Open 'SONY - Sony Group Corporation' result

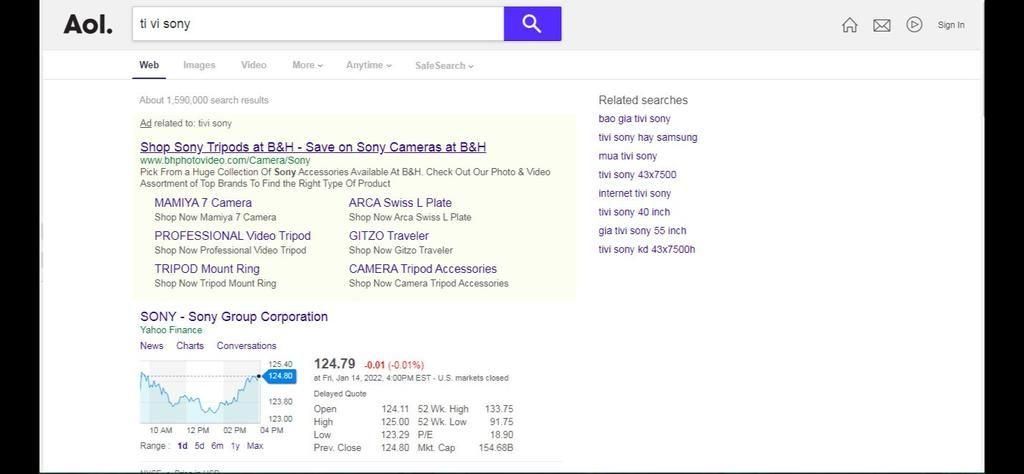pos(234,317)
